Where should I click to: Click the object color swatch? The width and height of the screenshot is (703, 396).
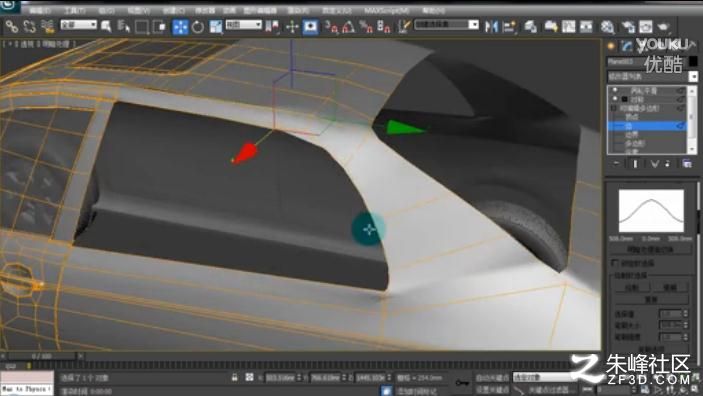(693, 61)
